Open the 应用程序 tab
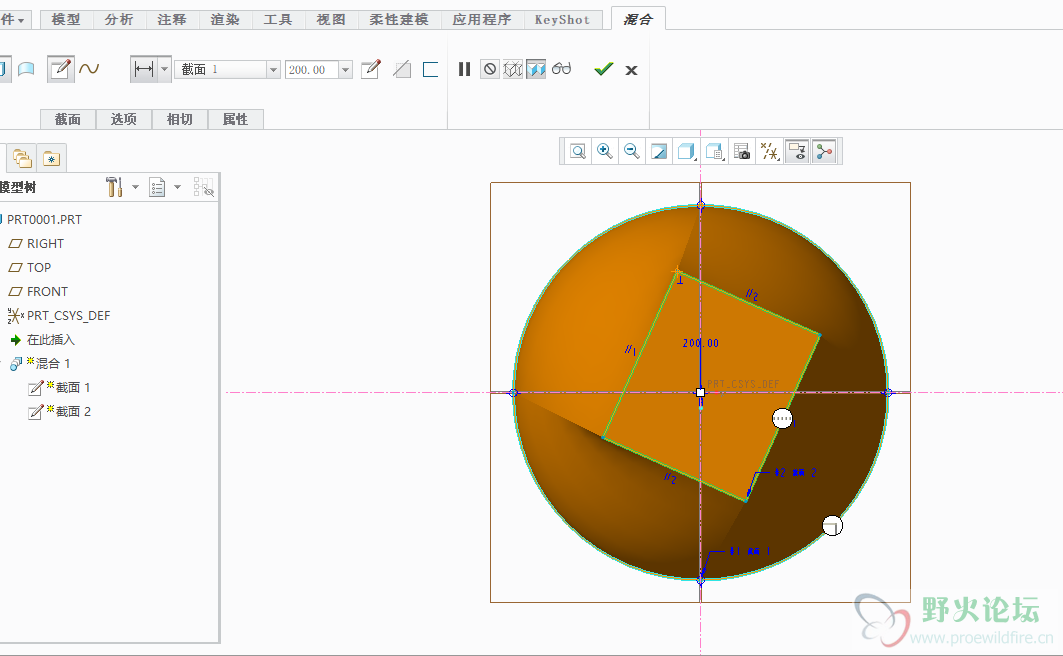 point(481,20)
